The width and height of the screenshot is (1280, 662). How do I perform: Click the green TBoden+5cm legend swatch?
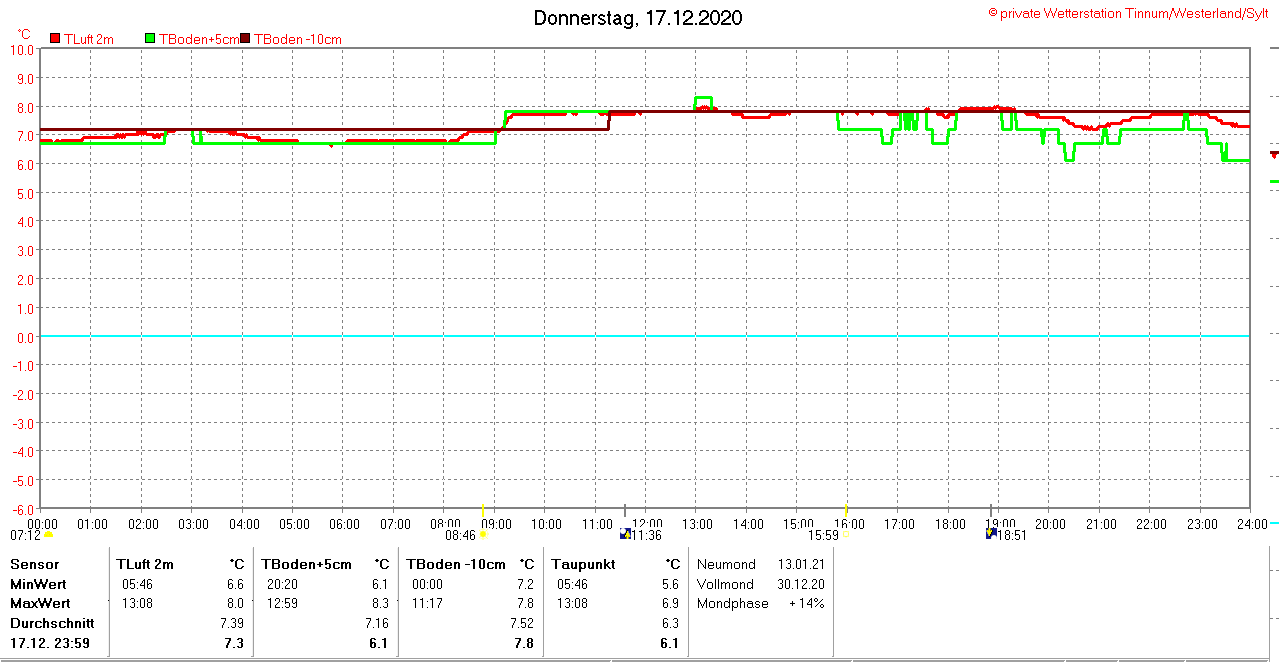(x=151, y=39)
